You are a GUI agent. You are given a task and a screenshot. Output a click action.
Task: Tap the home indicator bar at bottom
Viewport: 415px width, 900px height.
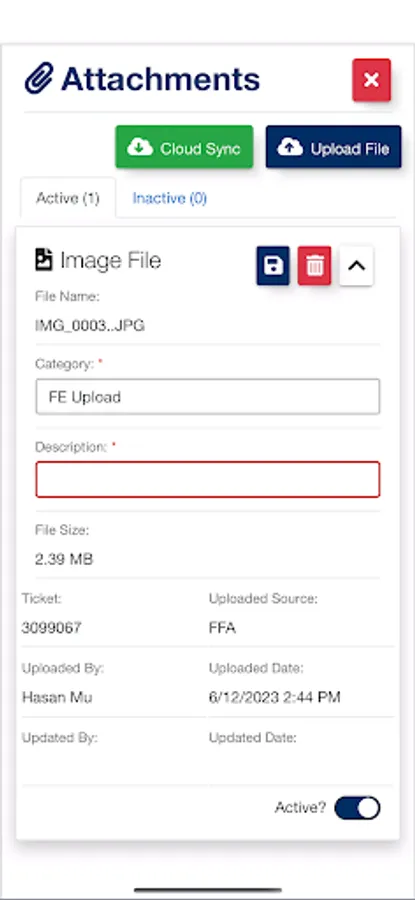pos(208,890)
